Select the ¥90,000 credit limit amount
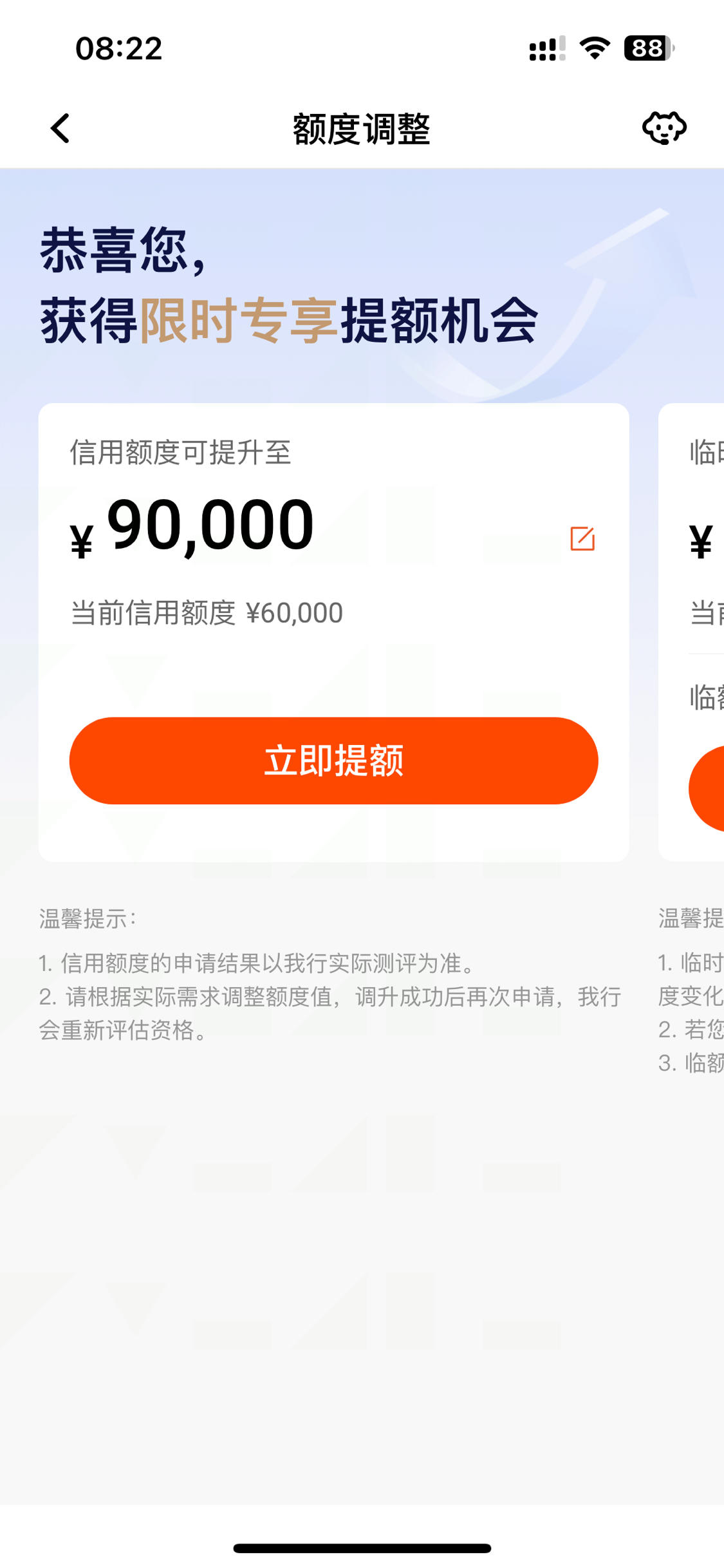Image resolution: width=724 pixels, height=1568 pixels. pyautogui.click(x=192, y=527)
